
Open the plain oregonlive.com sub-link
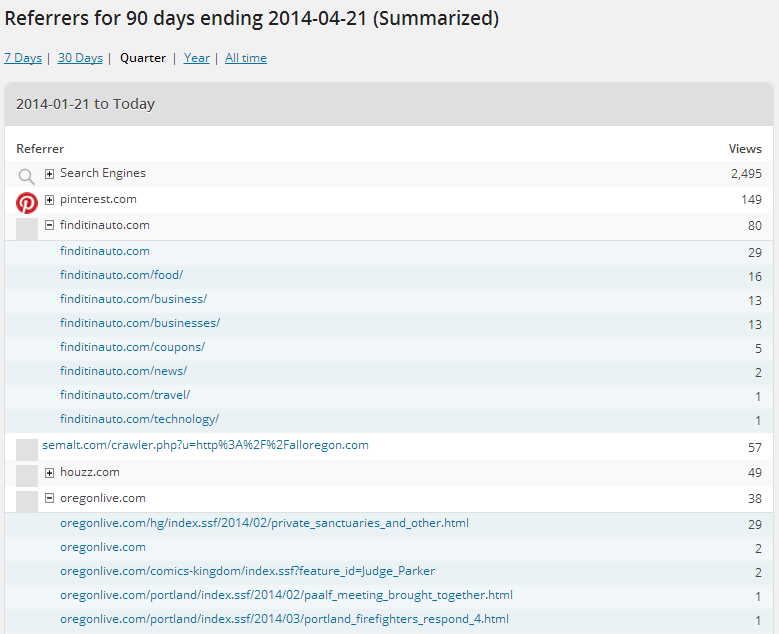point(103,547)
